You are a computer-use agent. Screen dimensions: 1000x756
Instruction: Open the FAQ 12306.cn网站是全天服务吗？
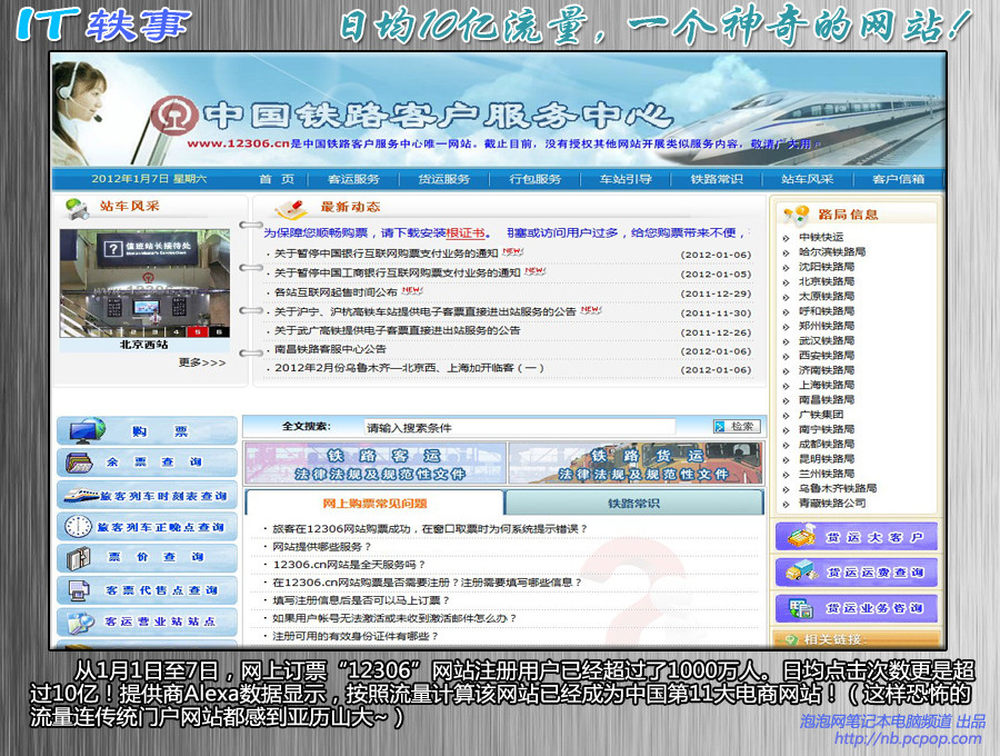[349, 565]
